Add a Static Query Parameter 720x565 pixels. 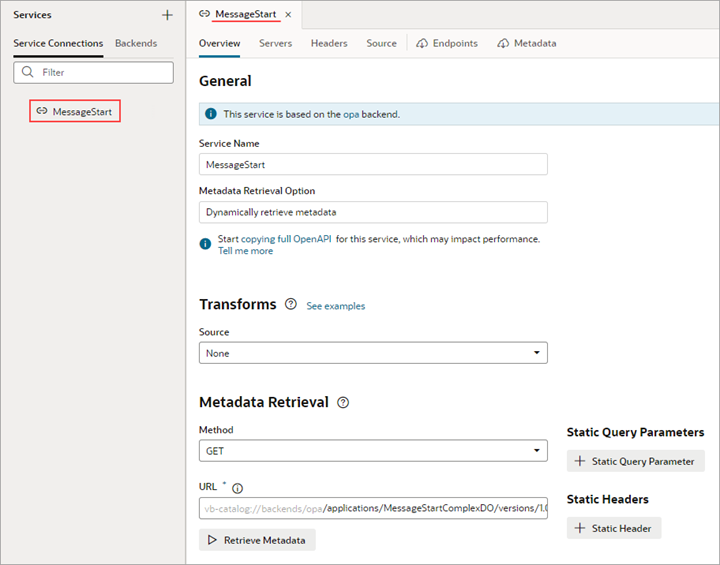coord(636,461)
